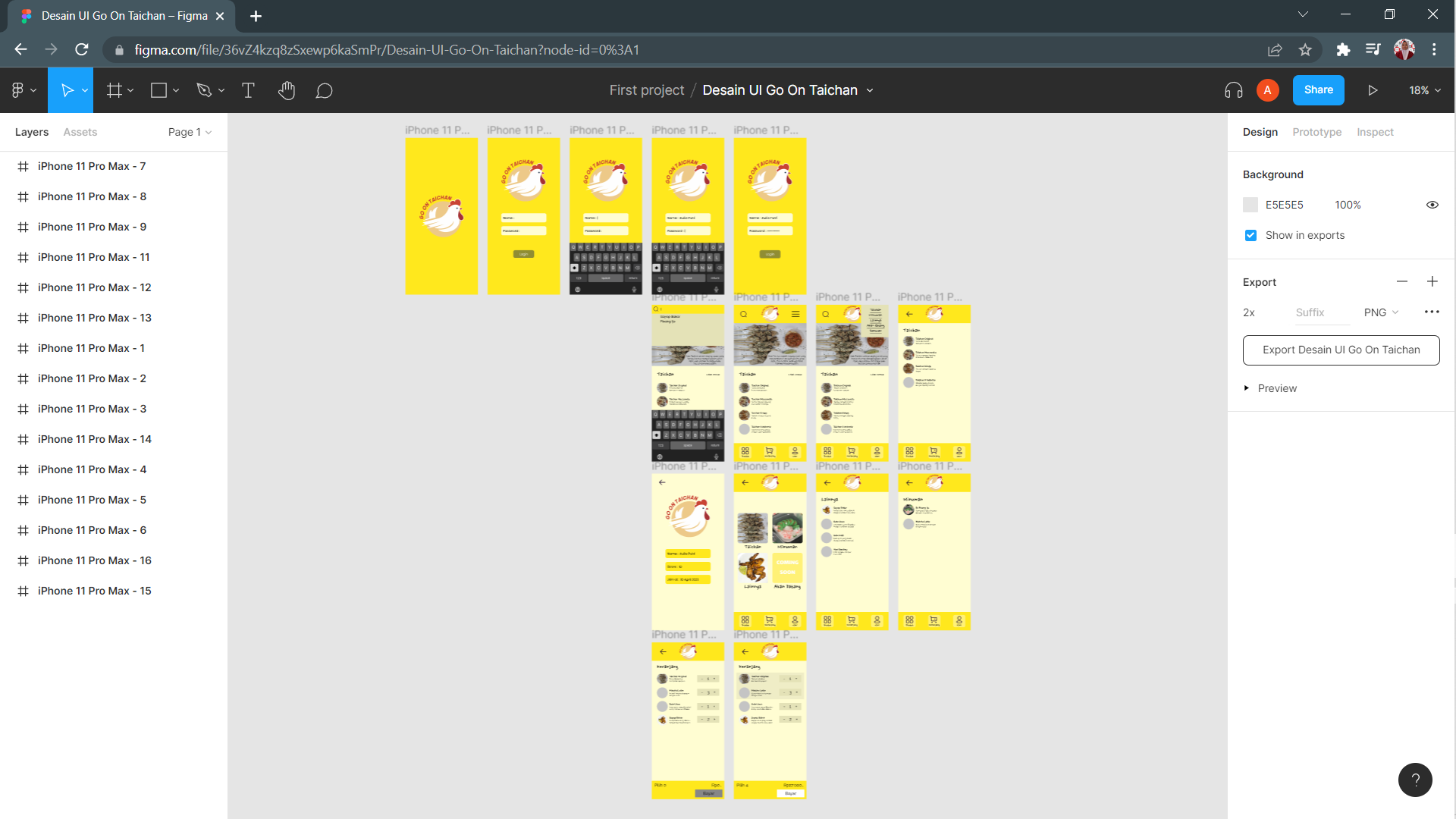This screenshot has width=1456, height=819.
Task: Select the Pen tool
Action: [206, 90]
